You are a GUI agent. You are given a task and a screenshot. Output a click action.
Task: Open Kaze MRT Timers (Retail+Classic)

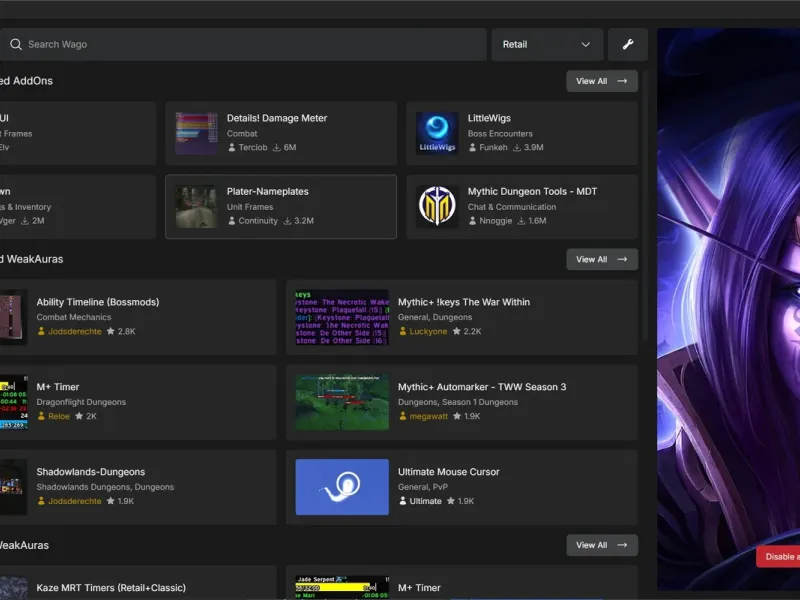coord(111,588)
